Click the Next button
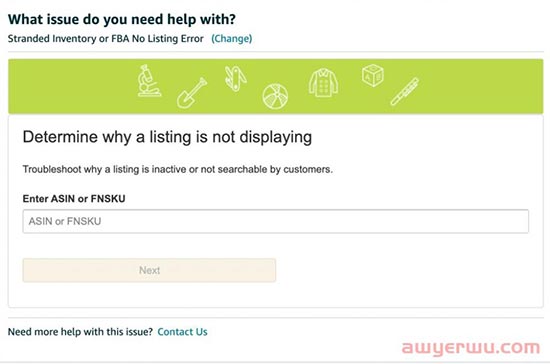Screen dimensions: 550x364 tap(149, 270)
